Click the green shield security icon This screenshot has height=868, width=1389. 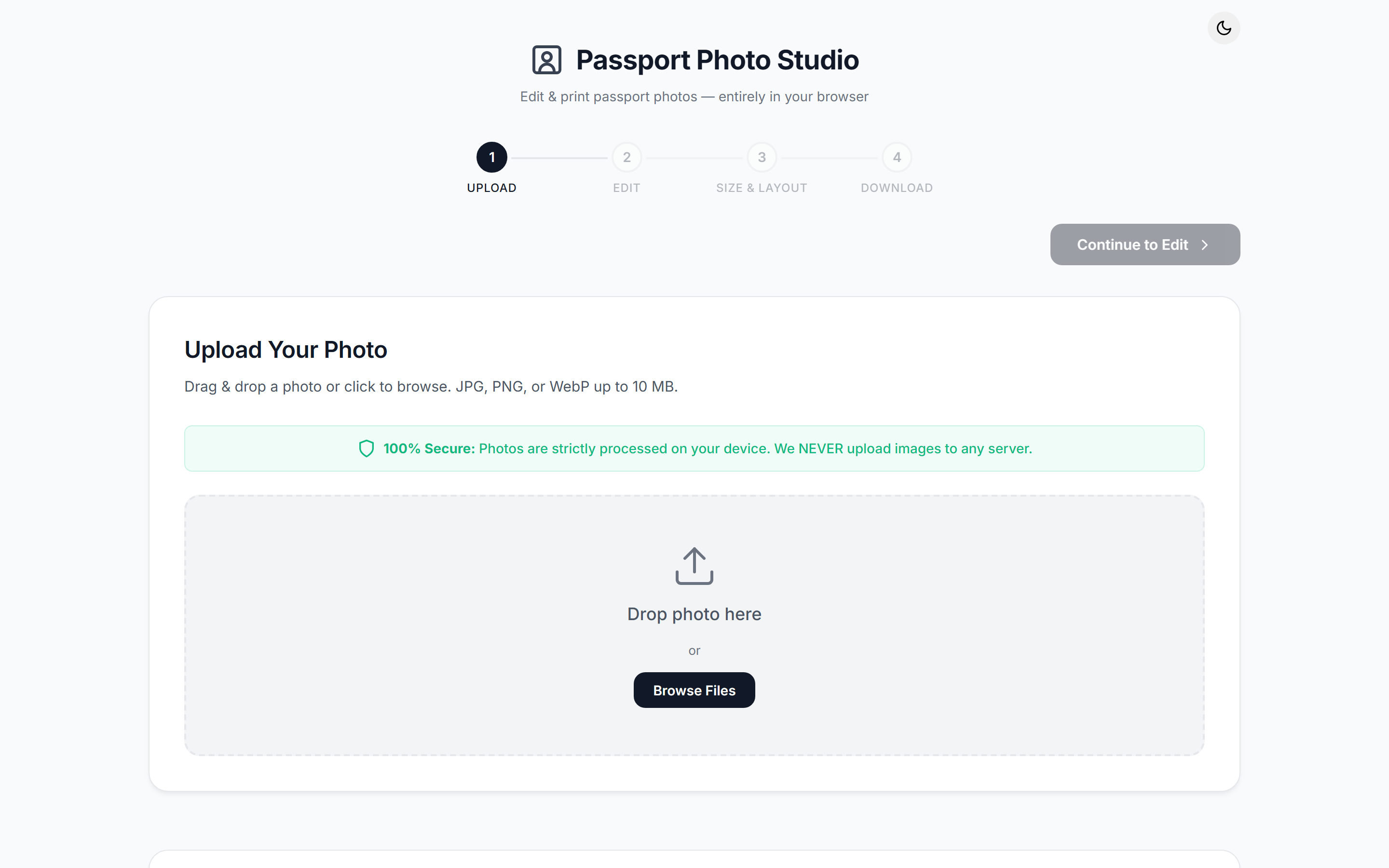[x=366, y=448]
